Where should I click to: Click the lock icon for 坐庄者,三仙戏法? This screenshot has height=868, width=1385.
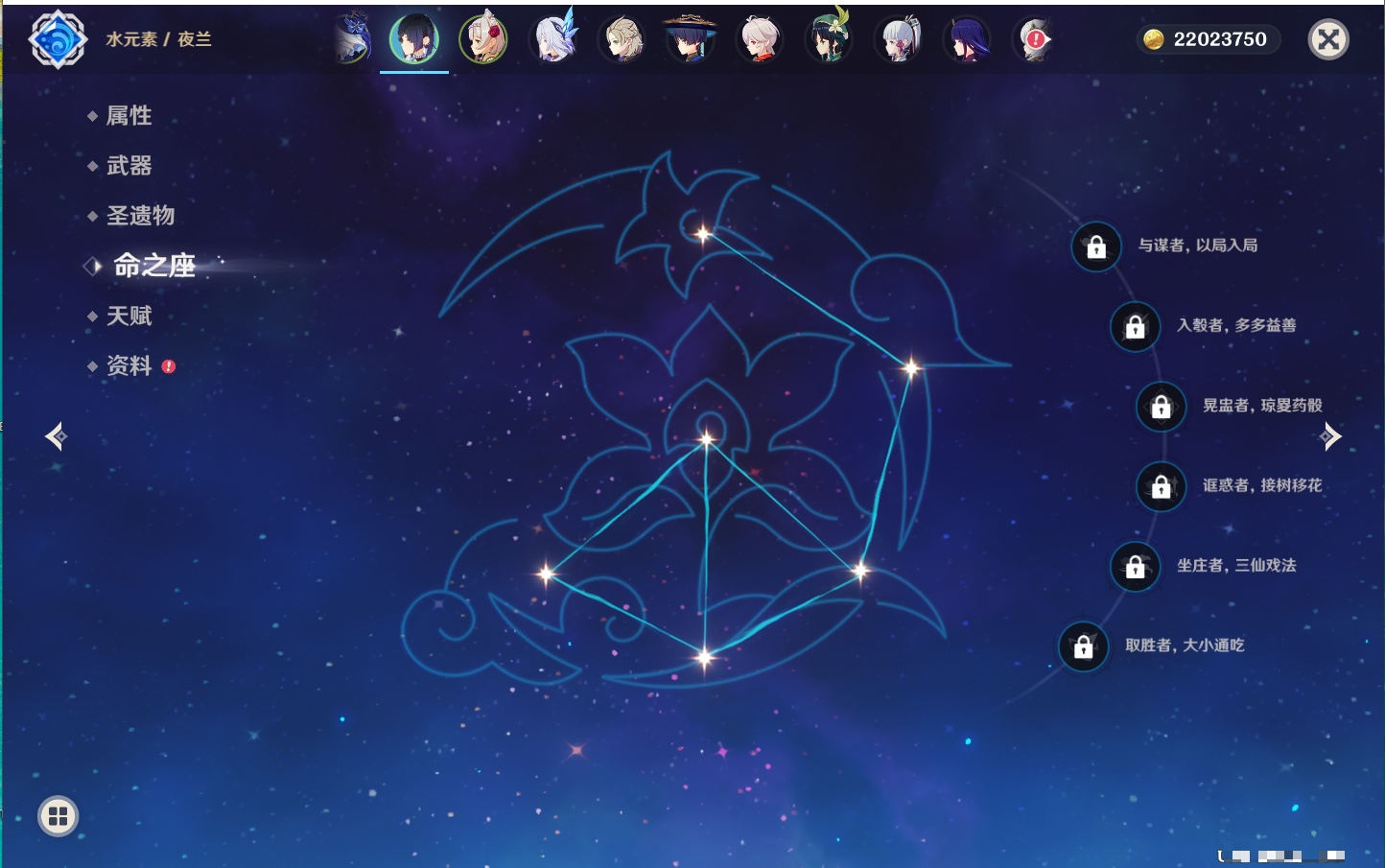click(x=1136, y=567)
